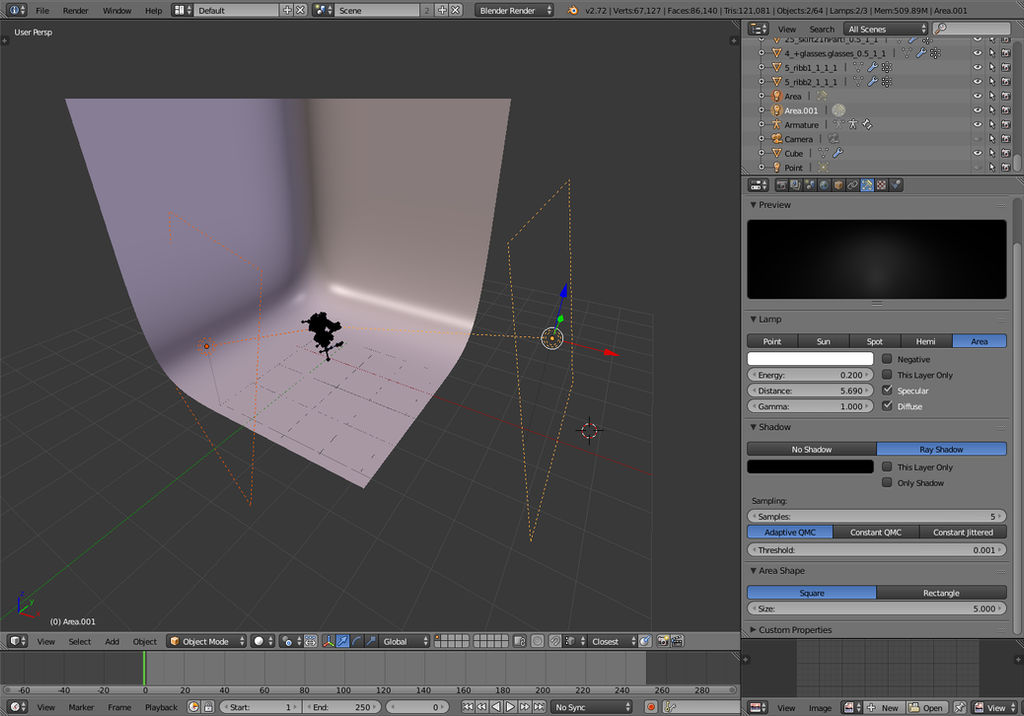Open the All Scenes outliner display dropdown

[885, 29]
